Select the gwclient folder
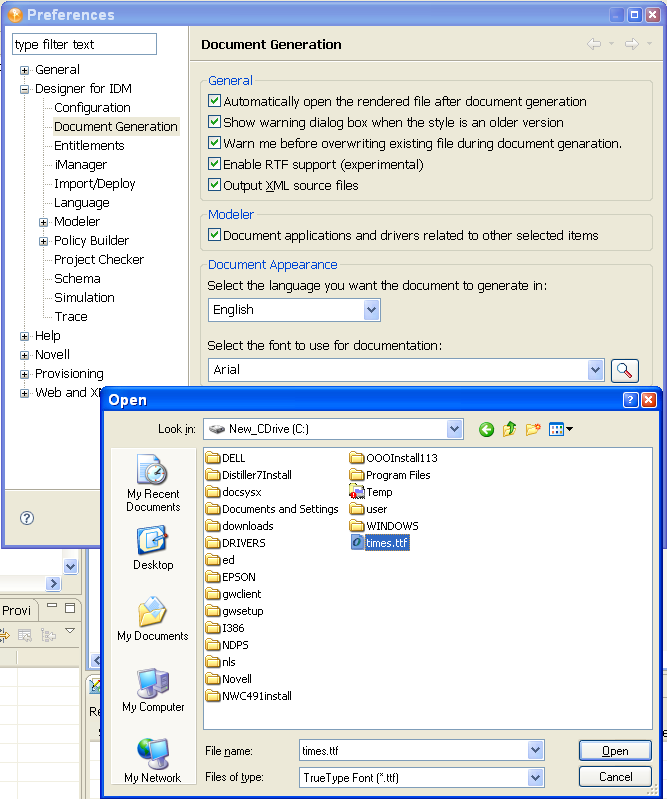Image resolution: width=667 pixels, height=799 pixels. [x=234, y=594]
